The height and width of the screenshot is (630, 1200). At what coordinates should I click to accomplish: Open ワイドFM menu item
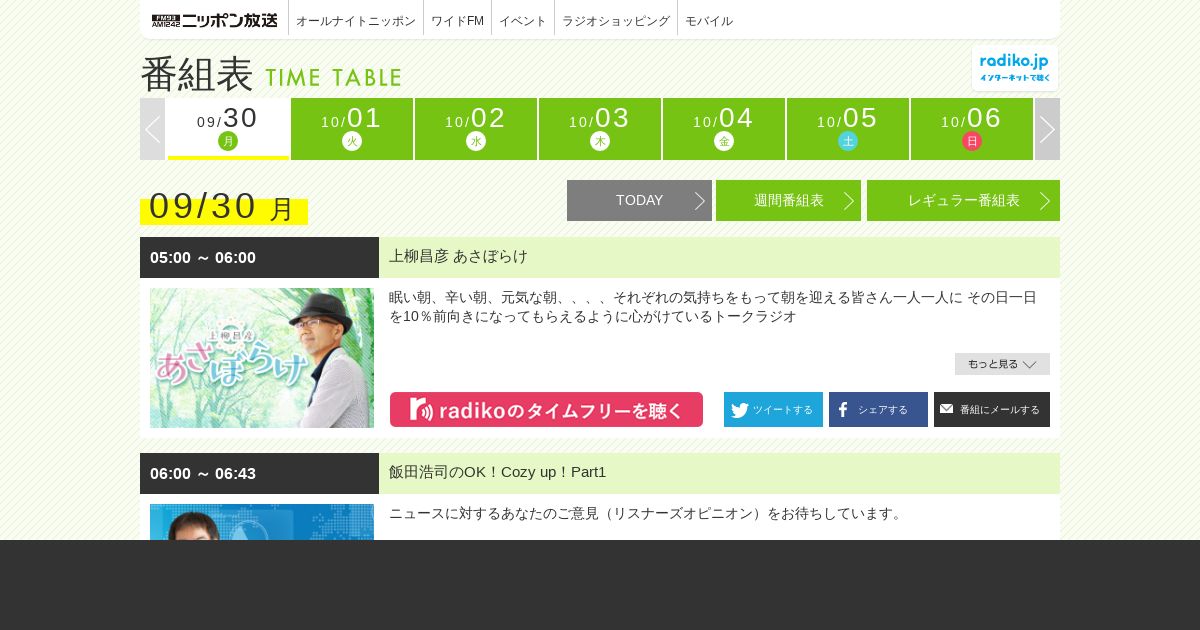pos(457,21)
